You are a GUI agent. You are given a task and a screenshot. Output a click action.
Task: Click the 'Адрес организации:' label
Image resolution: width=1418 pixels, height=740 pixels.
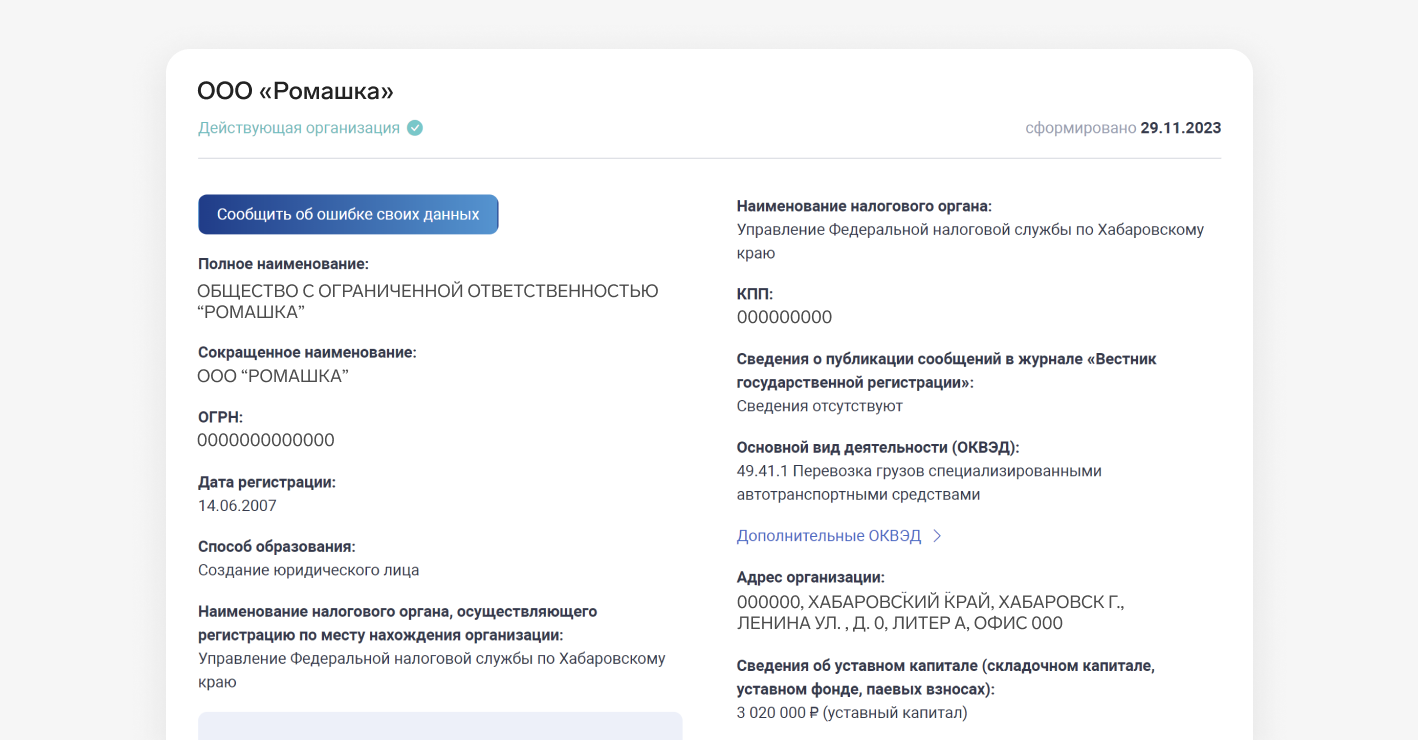click(x=810, y=577)
